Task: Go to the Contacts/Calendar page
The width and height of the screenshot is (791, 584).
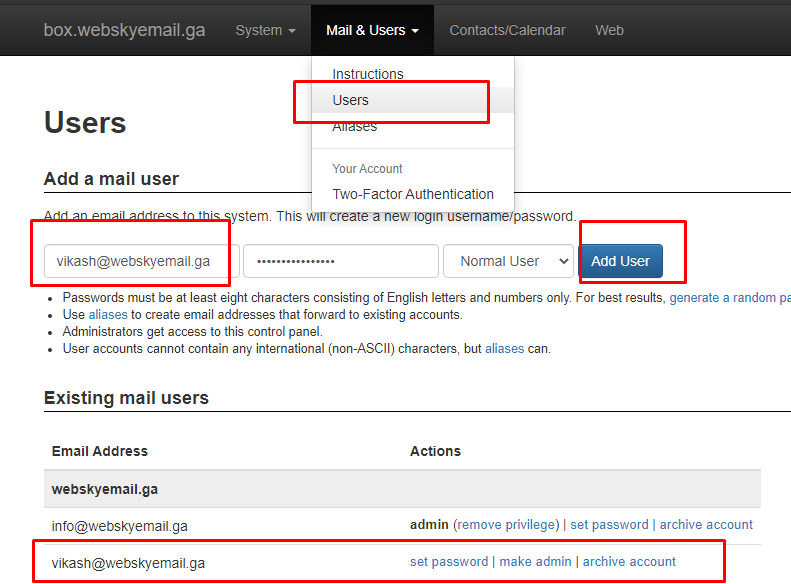Action: pyautogui.click(x=507, y=30)
